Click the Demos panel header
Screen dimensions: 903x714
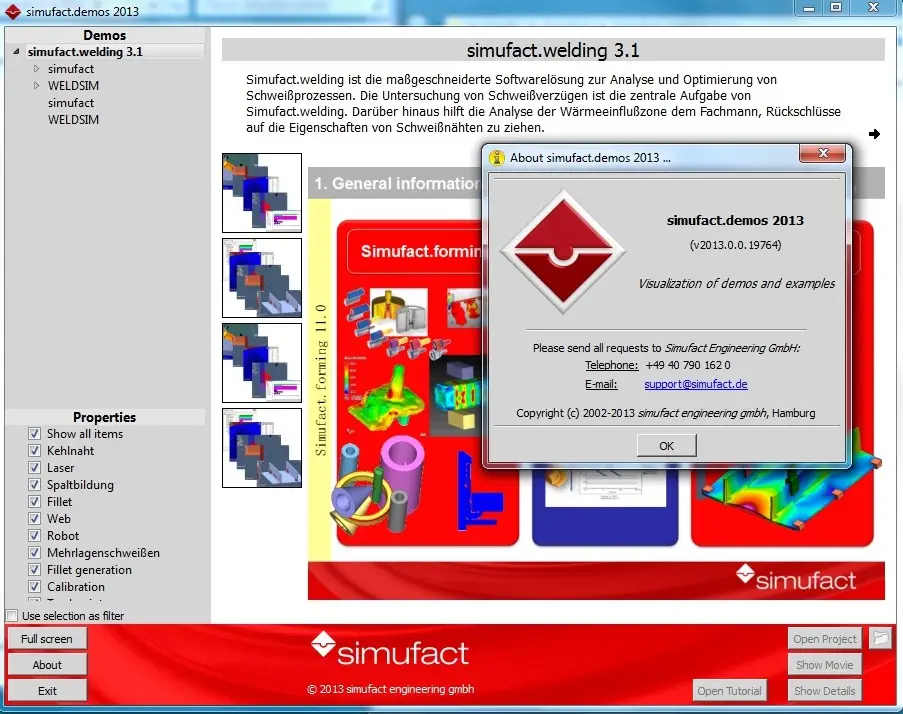point(105,35)
